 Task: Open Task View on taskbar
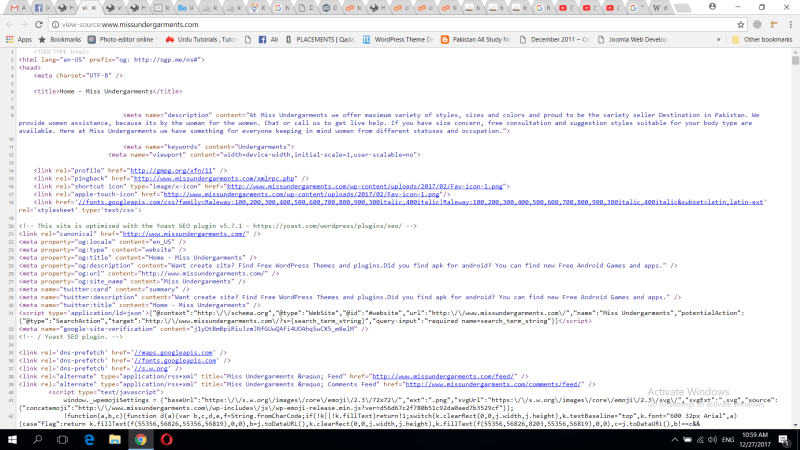tap(62, 439)
